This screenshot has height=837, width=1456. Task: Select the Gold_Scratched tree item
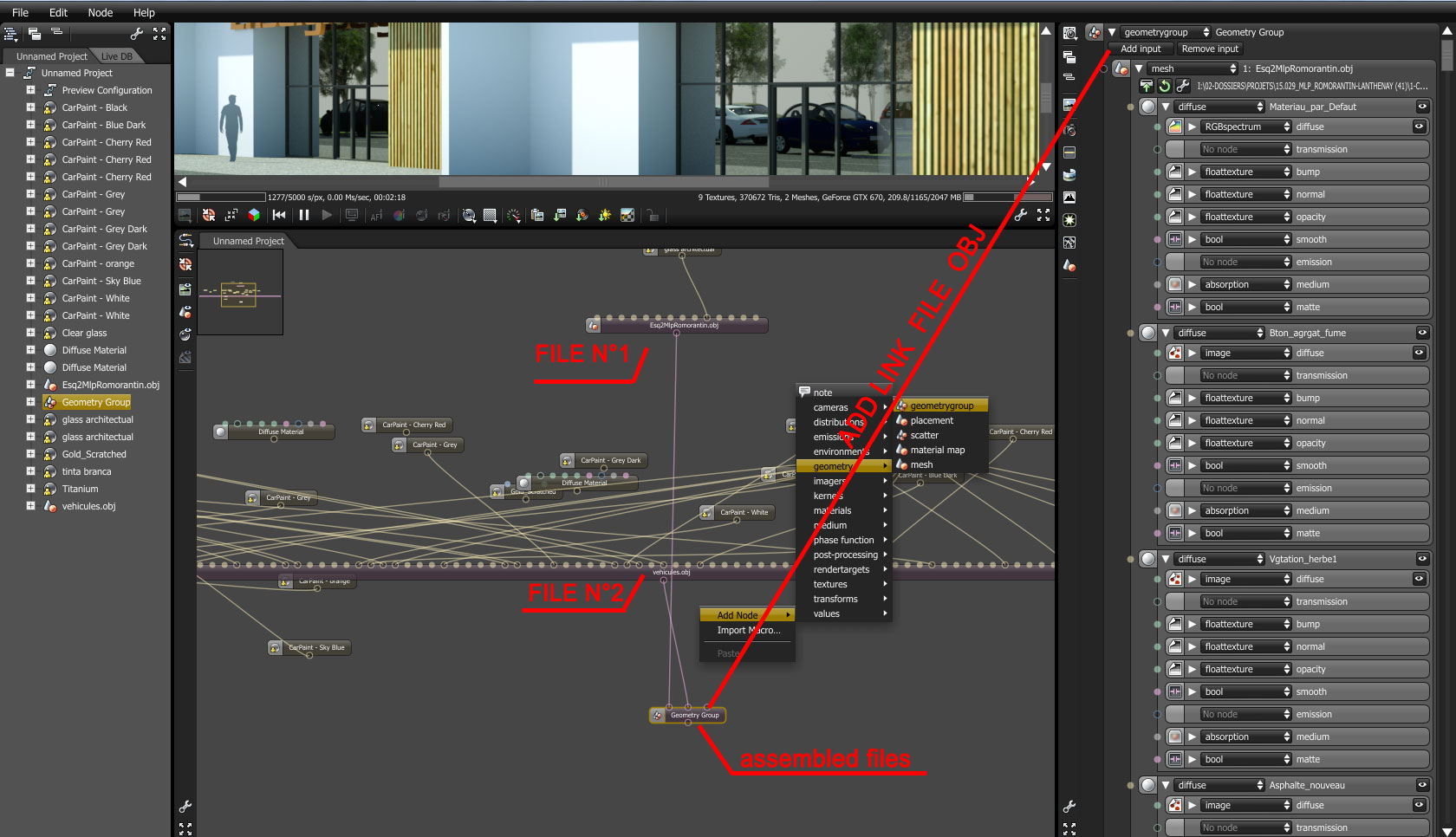[94, 454]
